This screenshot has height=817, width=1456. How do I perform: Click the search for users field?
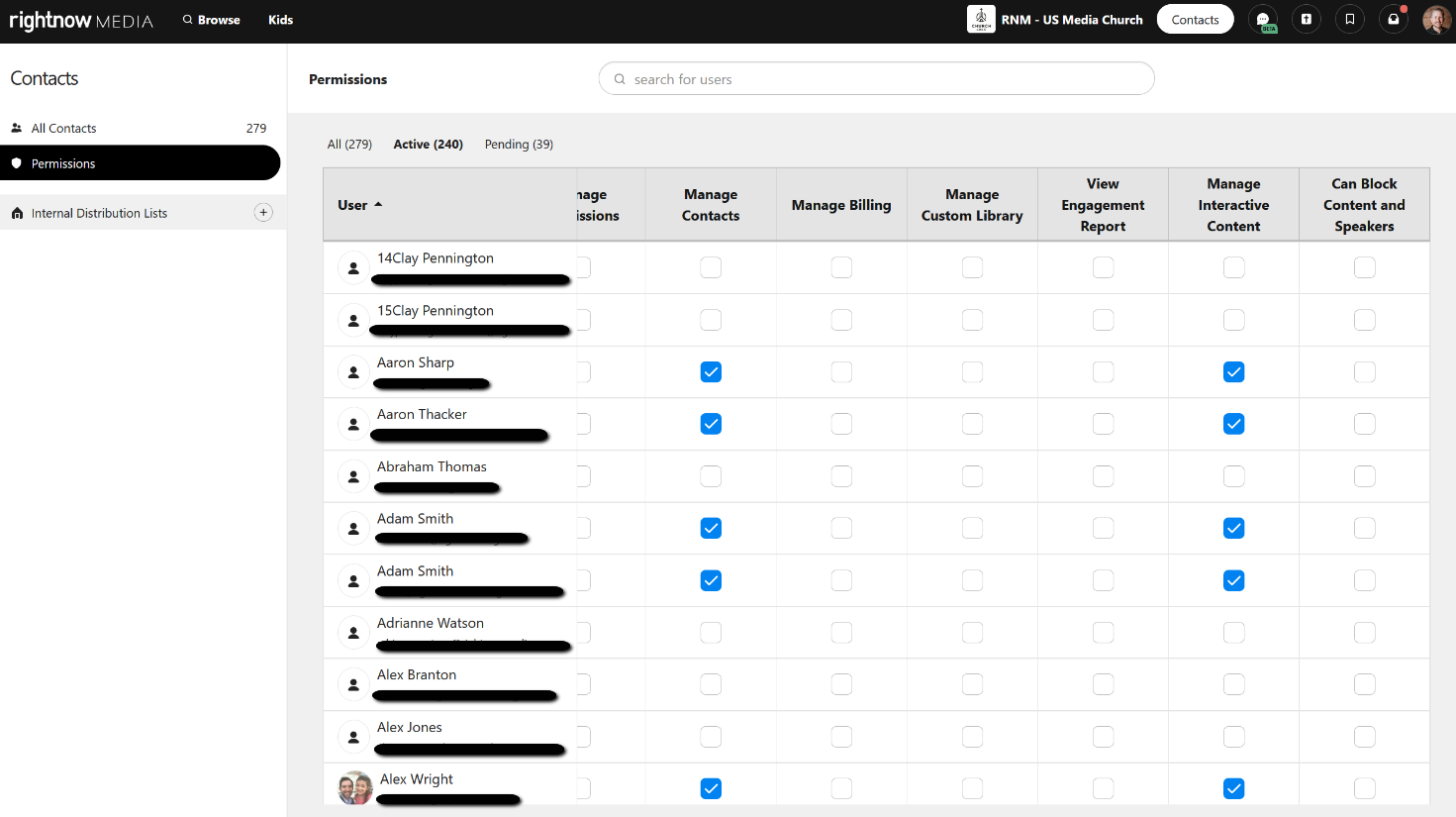point(876,78)
